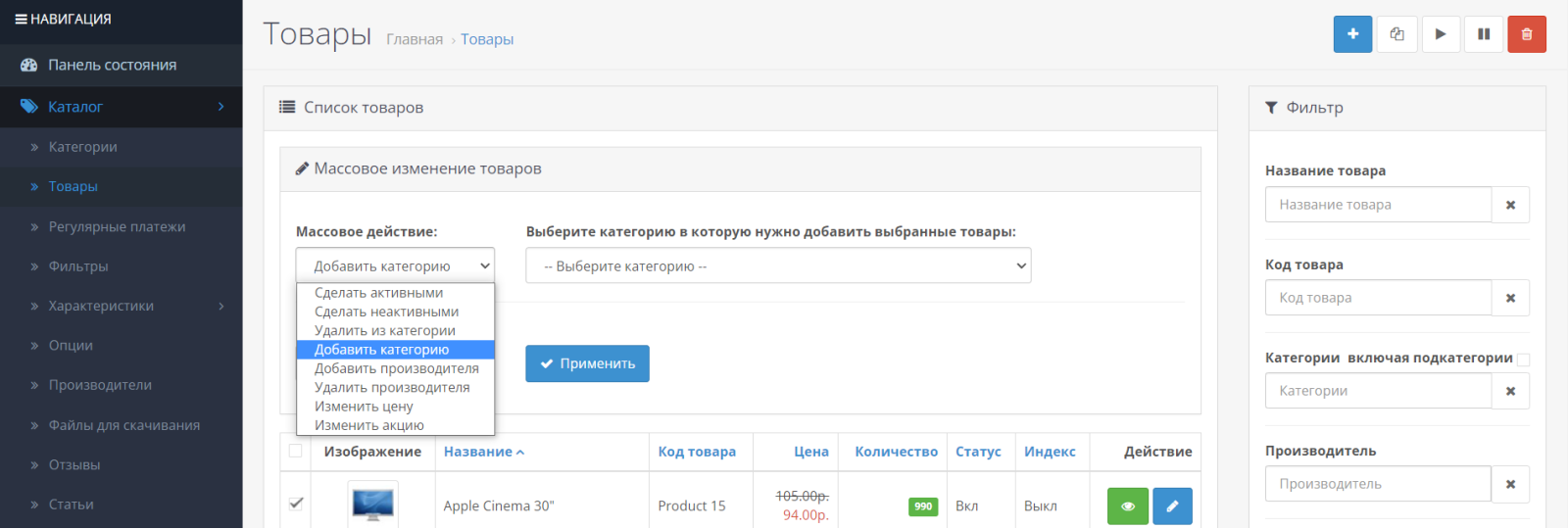The width and height of the screenshot is (1568, 529).
Task: Open Товары sidebar item
Action: click(122, 186)
